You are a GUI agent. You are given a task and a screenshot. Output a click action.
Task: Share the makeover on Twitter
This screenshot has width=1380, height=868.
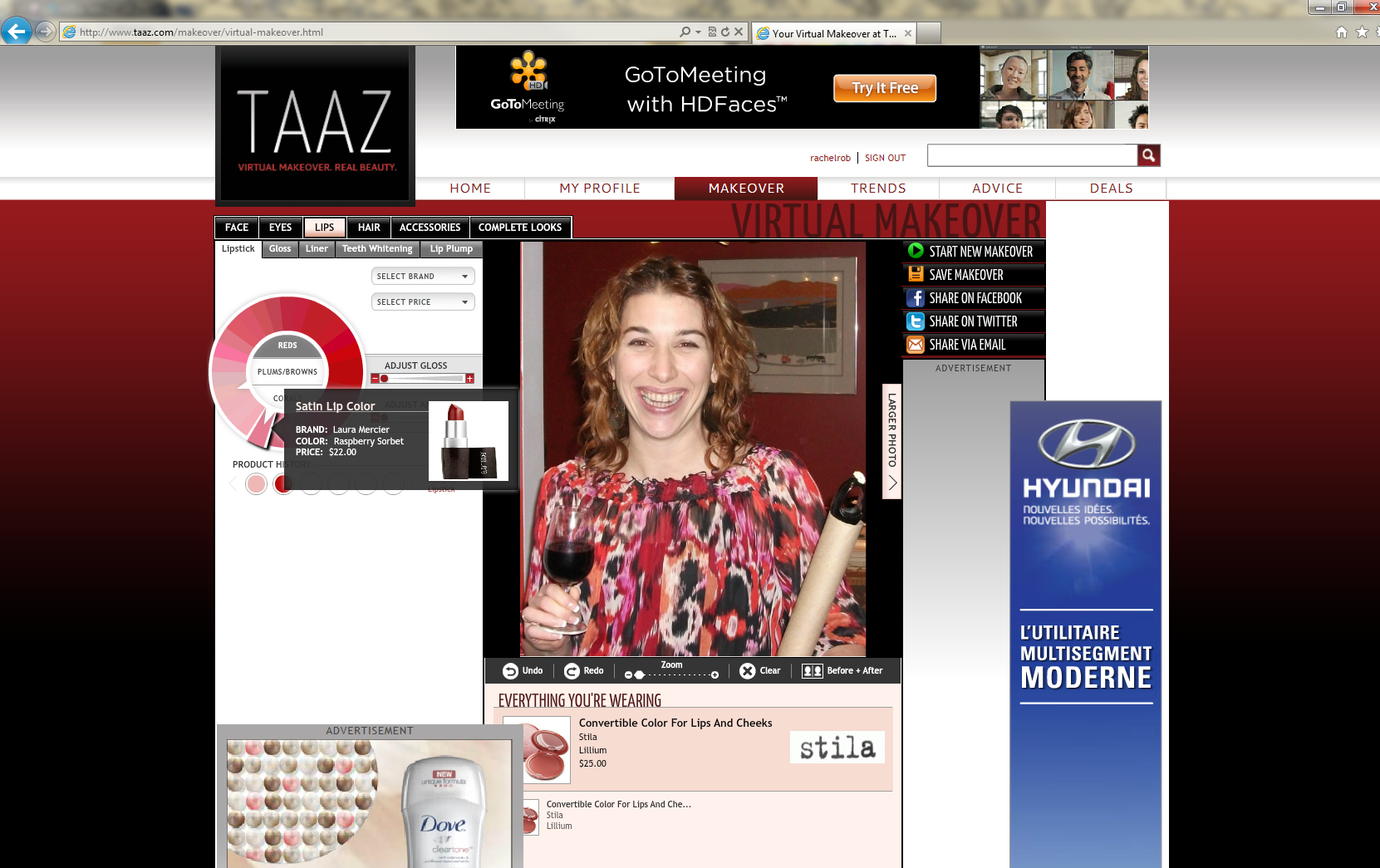click(916, 321)
